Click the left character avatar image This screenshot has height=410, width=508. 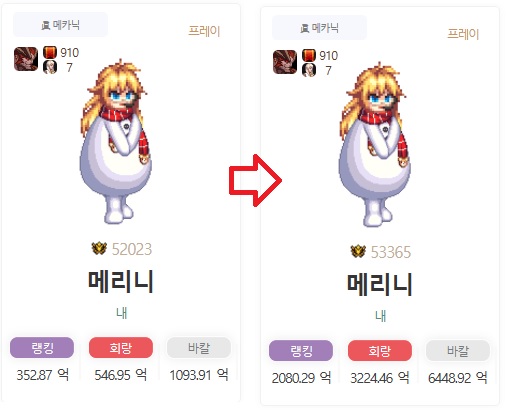[116, 141]
